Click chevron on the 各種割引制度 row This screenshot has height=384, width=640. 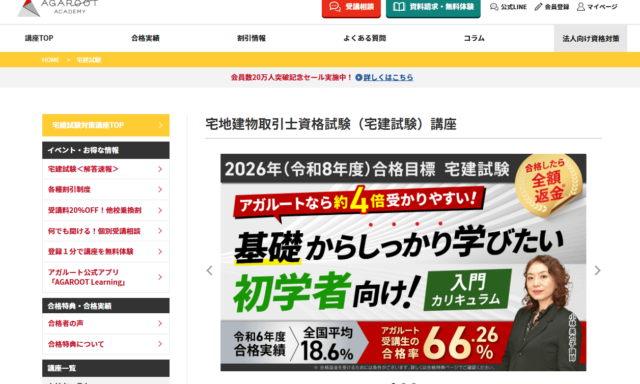click(x=160, y=189)
